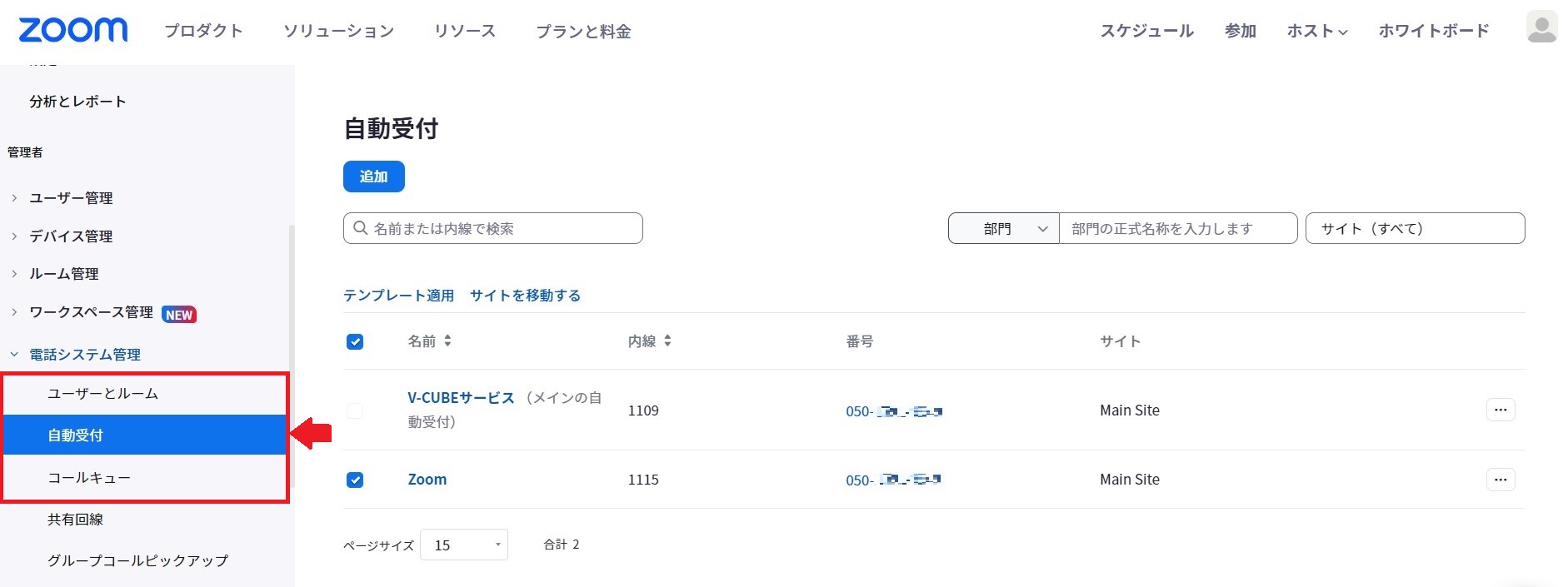Uncheck the Zoom row checkbox

pos(355,480)
